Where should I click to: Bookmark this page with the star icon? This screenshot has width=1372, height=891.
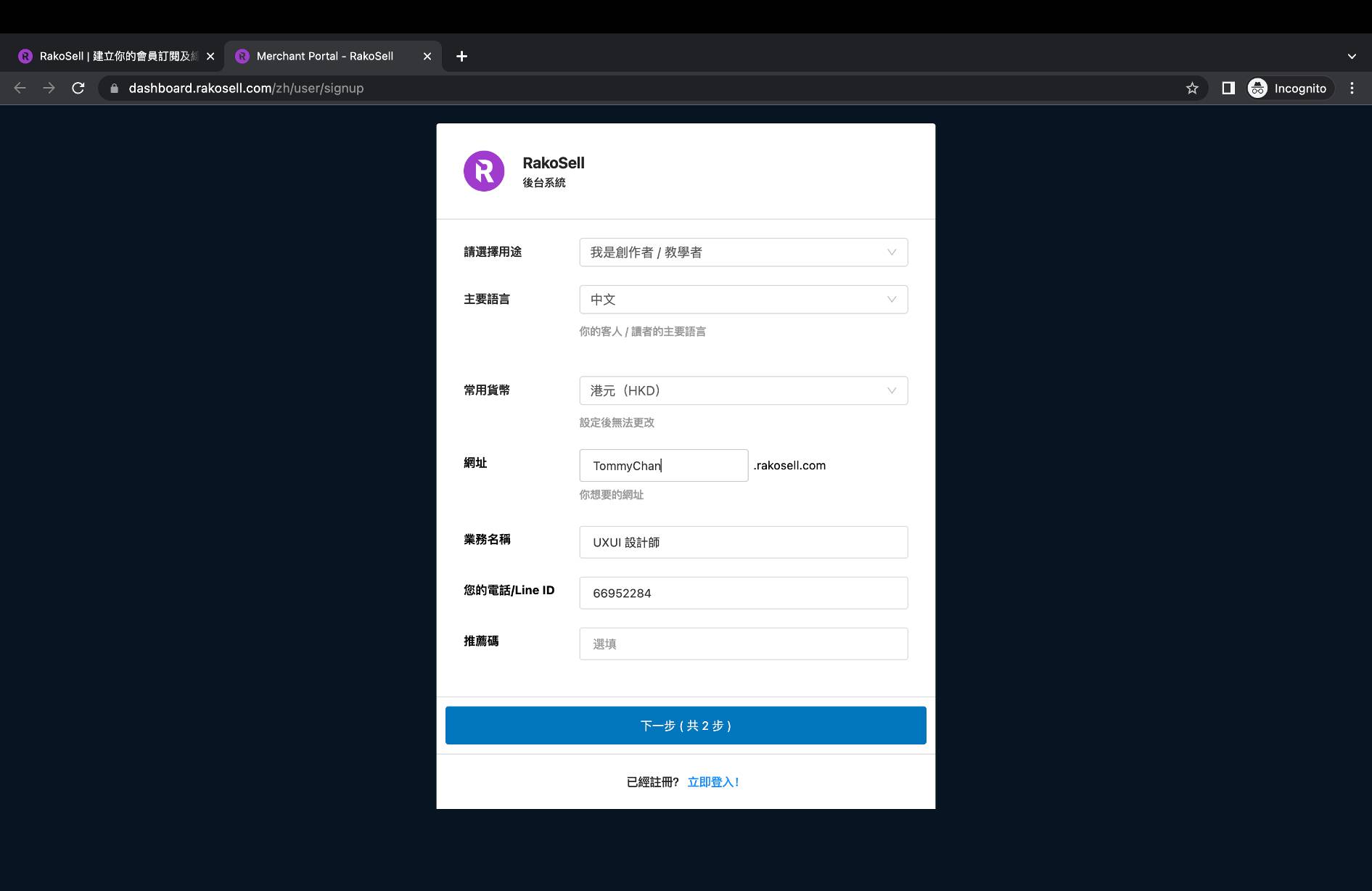(1192, 89)
